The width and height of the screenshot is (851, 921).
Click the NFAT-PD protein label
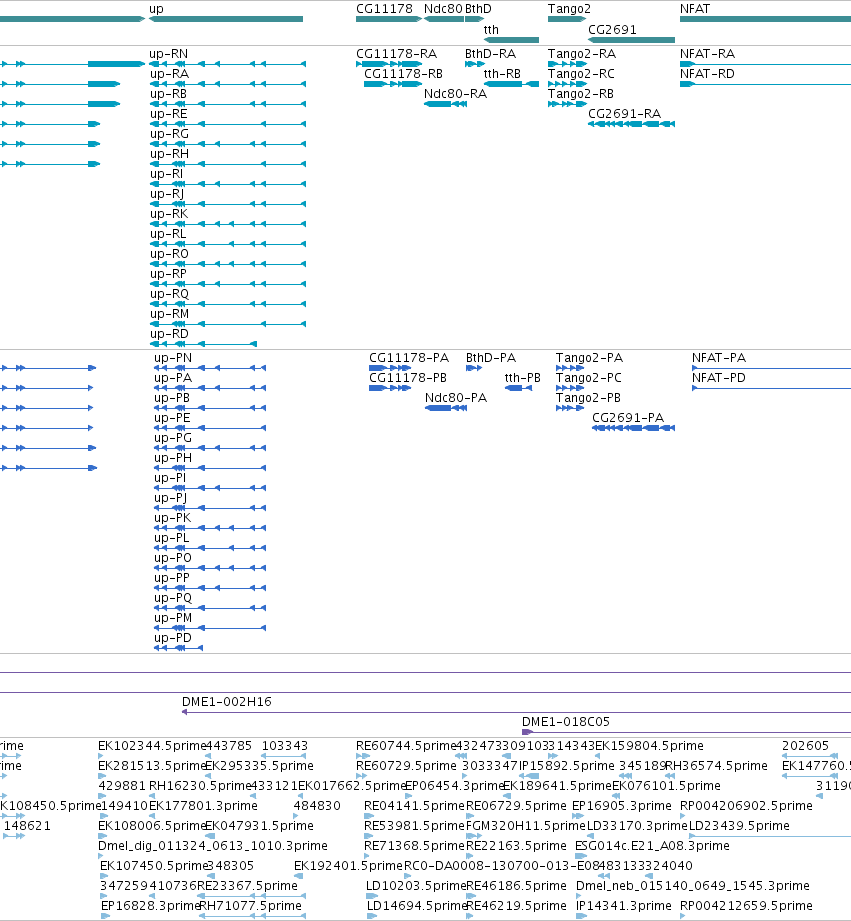[719, 378]
